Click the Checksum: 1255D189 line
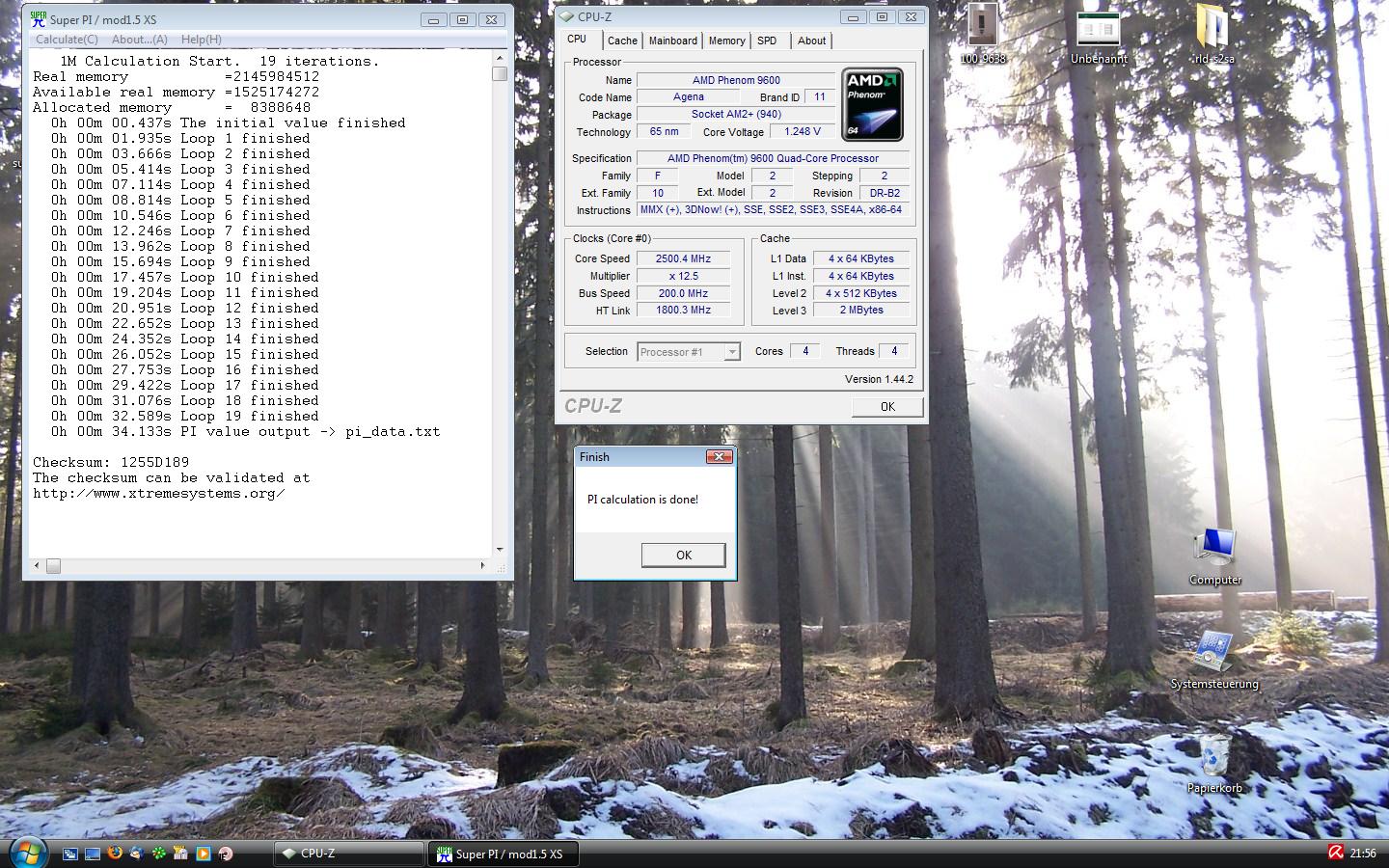The image size is (1389, 868). pos(111,463)
